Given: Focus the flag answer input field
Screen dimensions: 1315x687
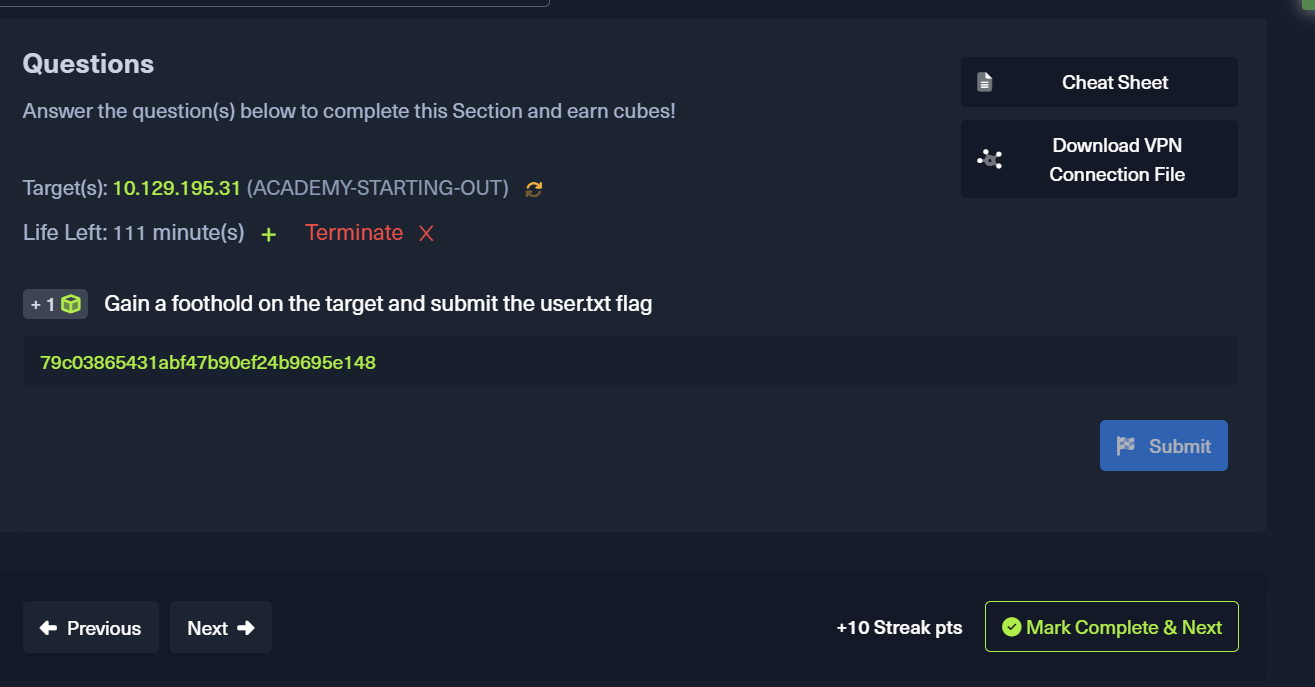Looking at the screenshot, I should [x=630, y=362].
